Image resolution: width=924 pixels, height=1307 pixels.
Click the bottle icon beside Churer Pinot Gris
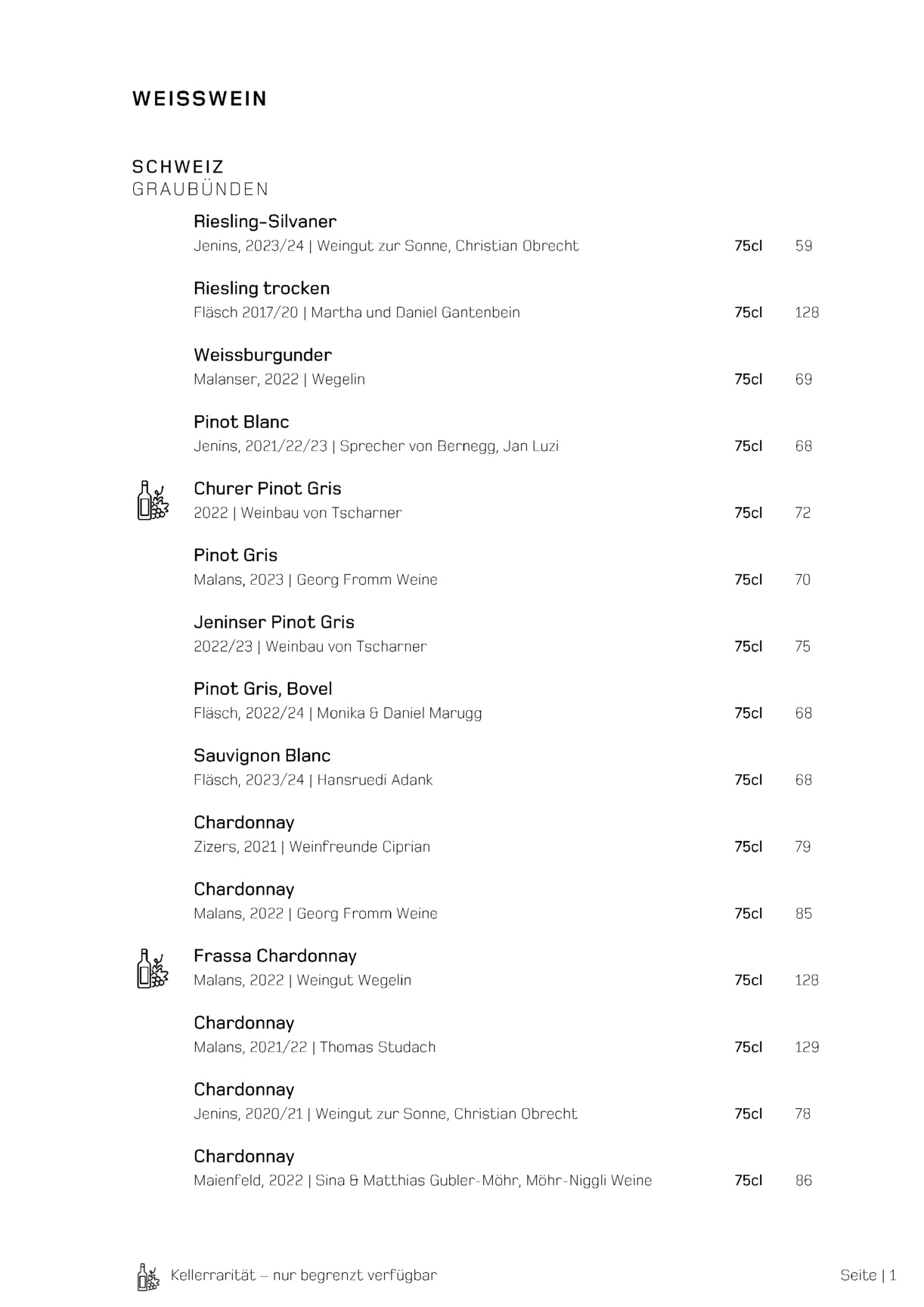click(x=152, y=501)
